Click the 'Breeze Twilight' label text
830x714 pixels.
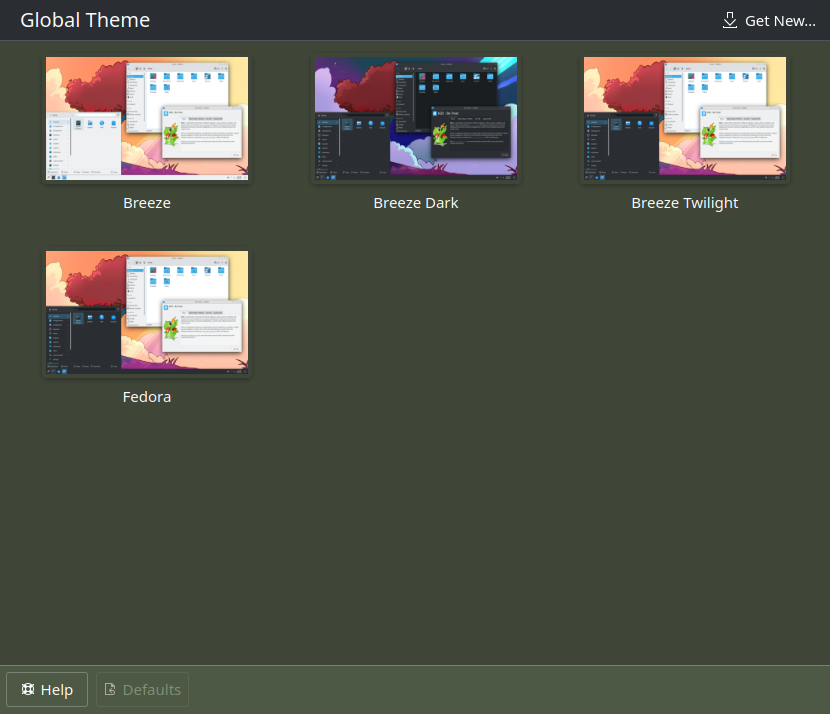[684, 203]
